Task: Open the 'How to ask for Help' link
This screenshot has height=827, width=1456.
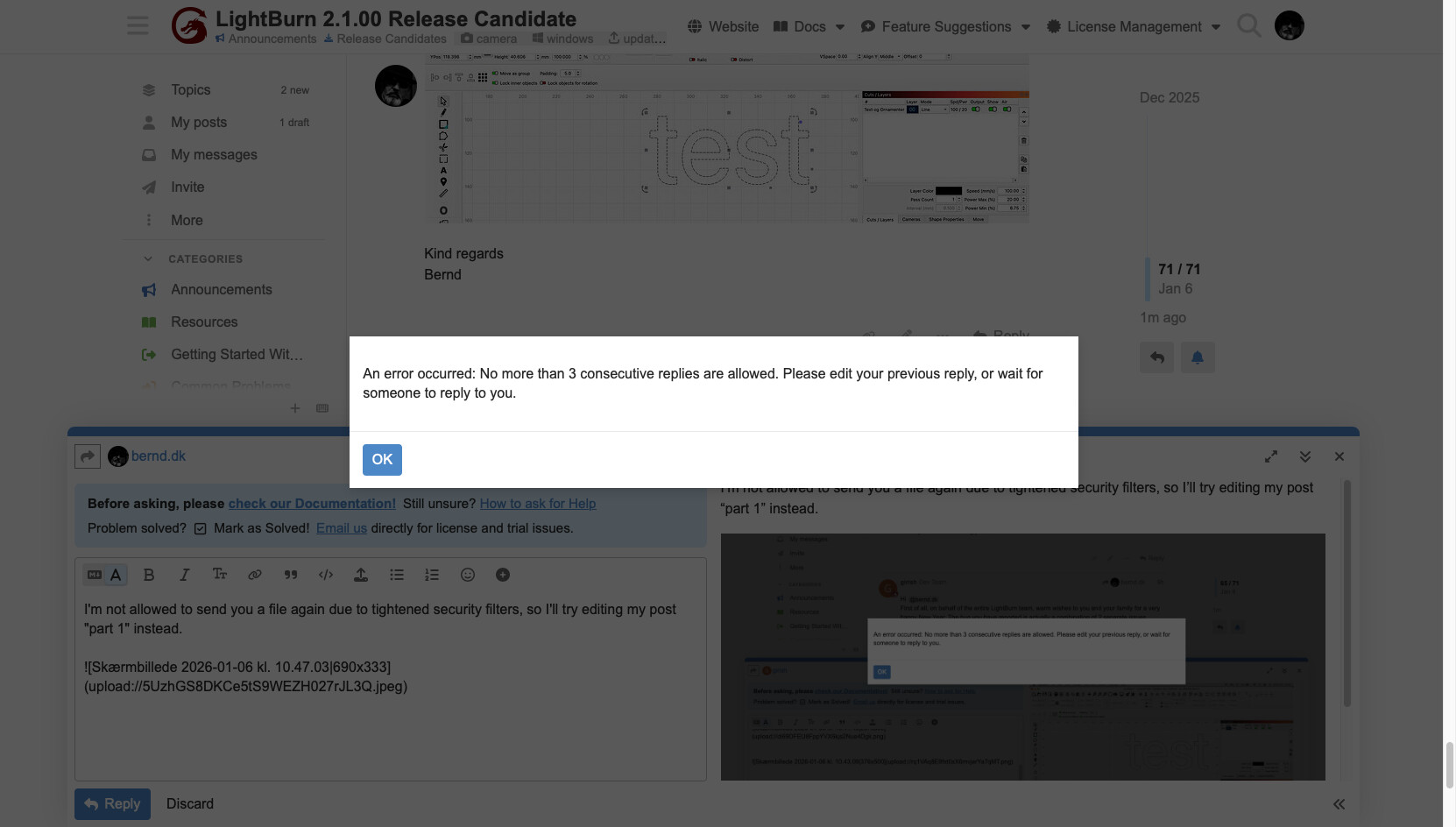Action: coord(538,504)
